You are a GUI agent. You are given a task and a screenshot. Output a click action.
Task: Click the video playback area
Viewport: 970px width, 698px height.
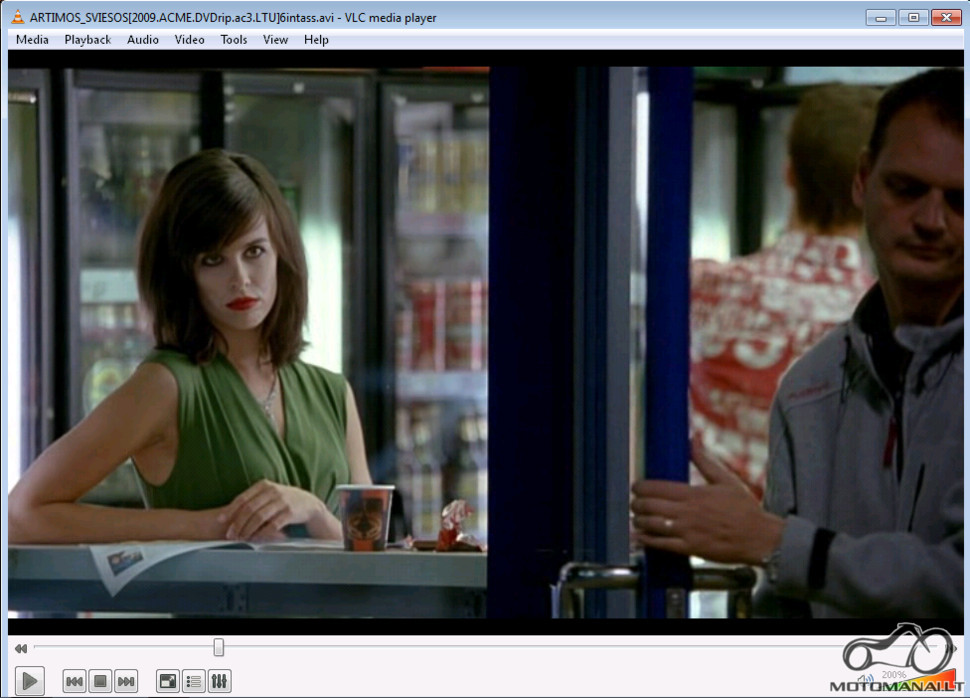485,342
